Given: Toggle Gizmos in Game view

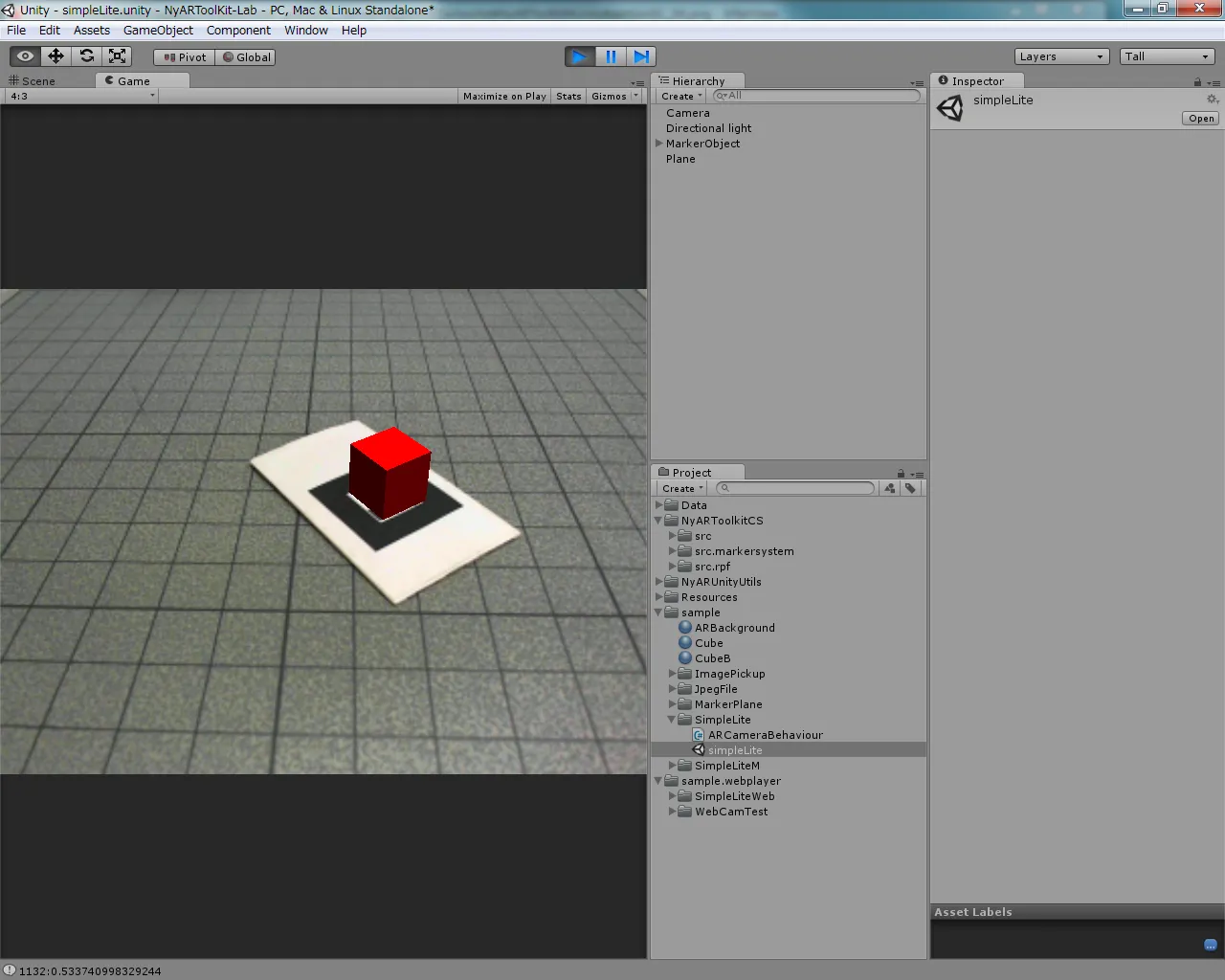Looking at the screenshot, I should 609,96.
